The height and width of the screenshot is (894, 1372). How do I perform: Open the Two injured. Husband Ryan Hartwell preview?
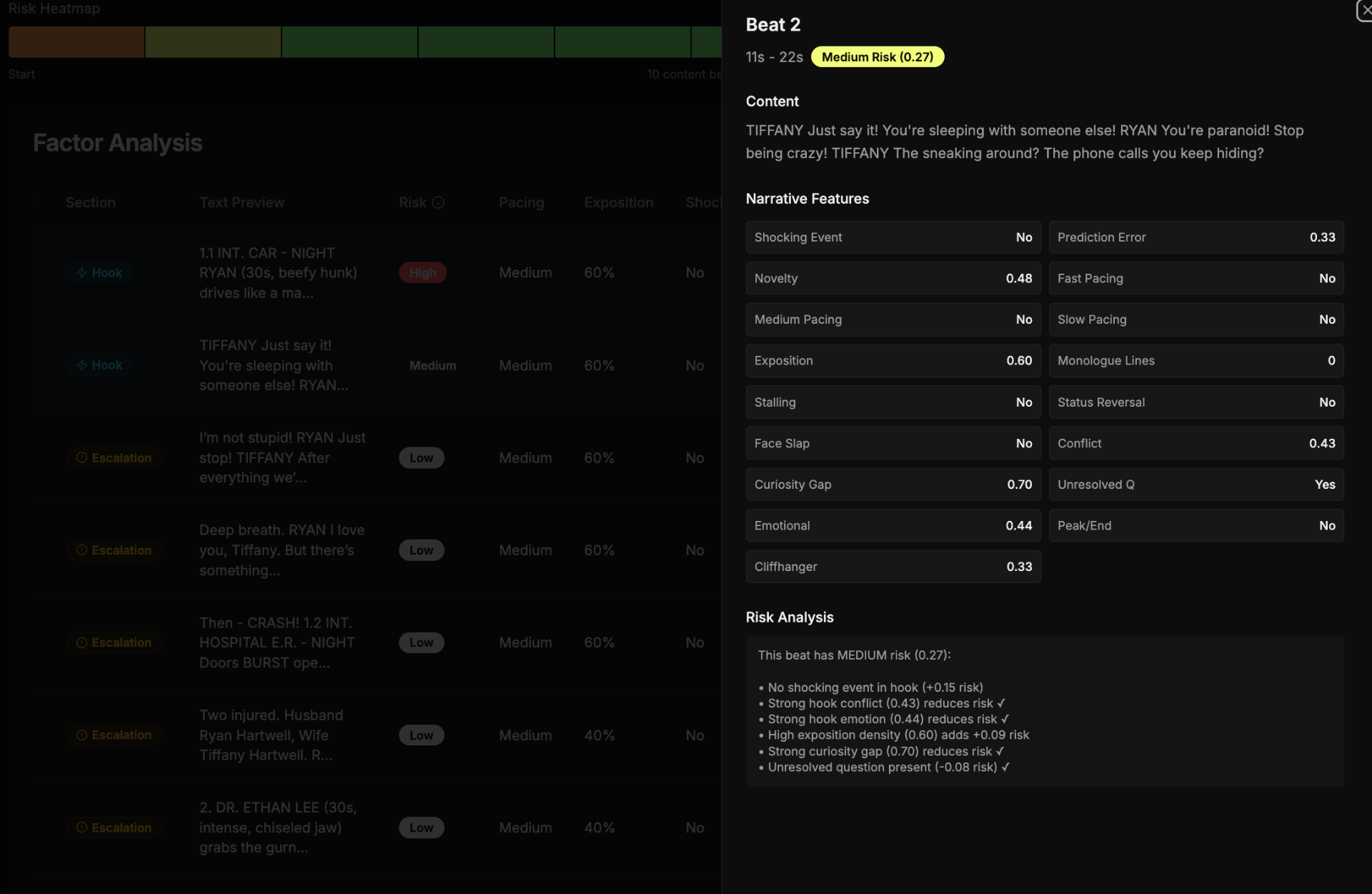271,735
